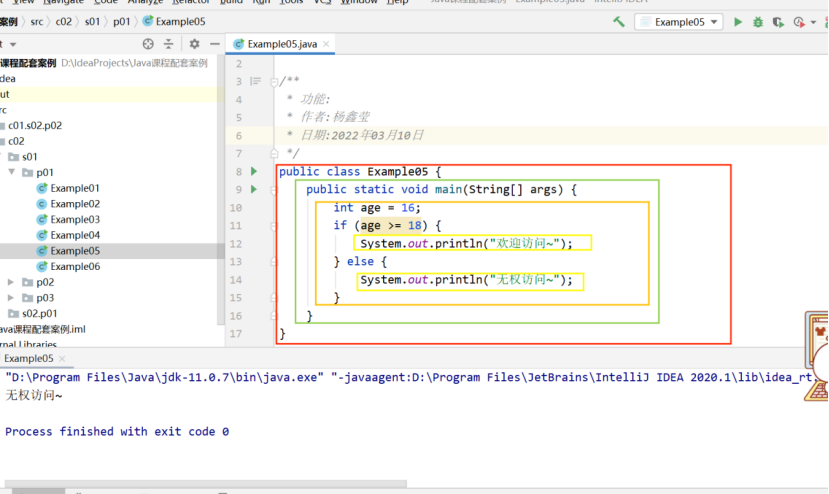Collapse the main method fold on line 9
This screenshot has height=494, width=829.
[274, 190]
